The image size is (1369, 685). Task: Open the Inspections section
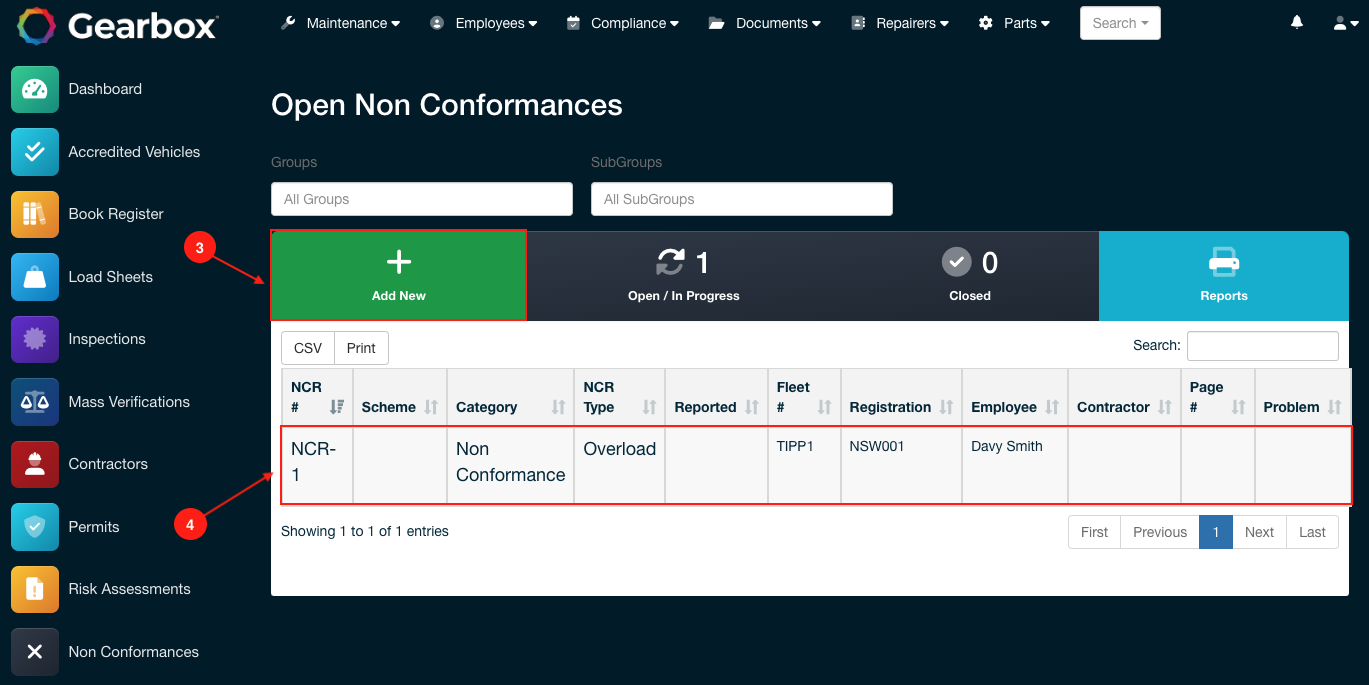click(107, 339)
